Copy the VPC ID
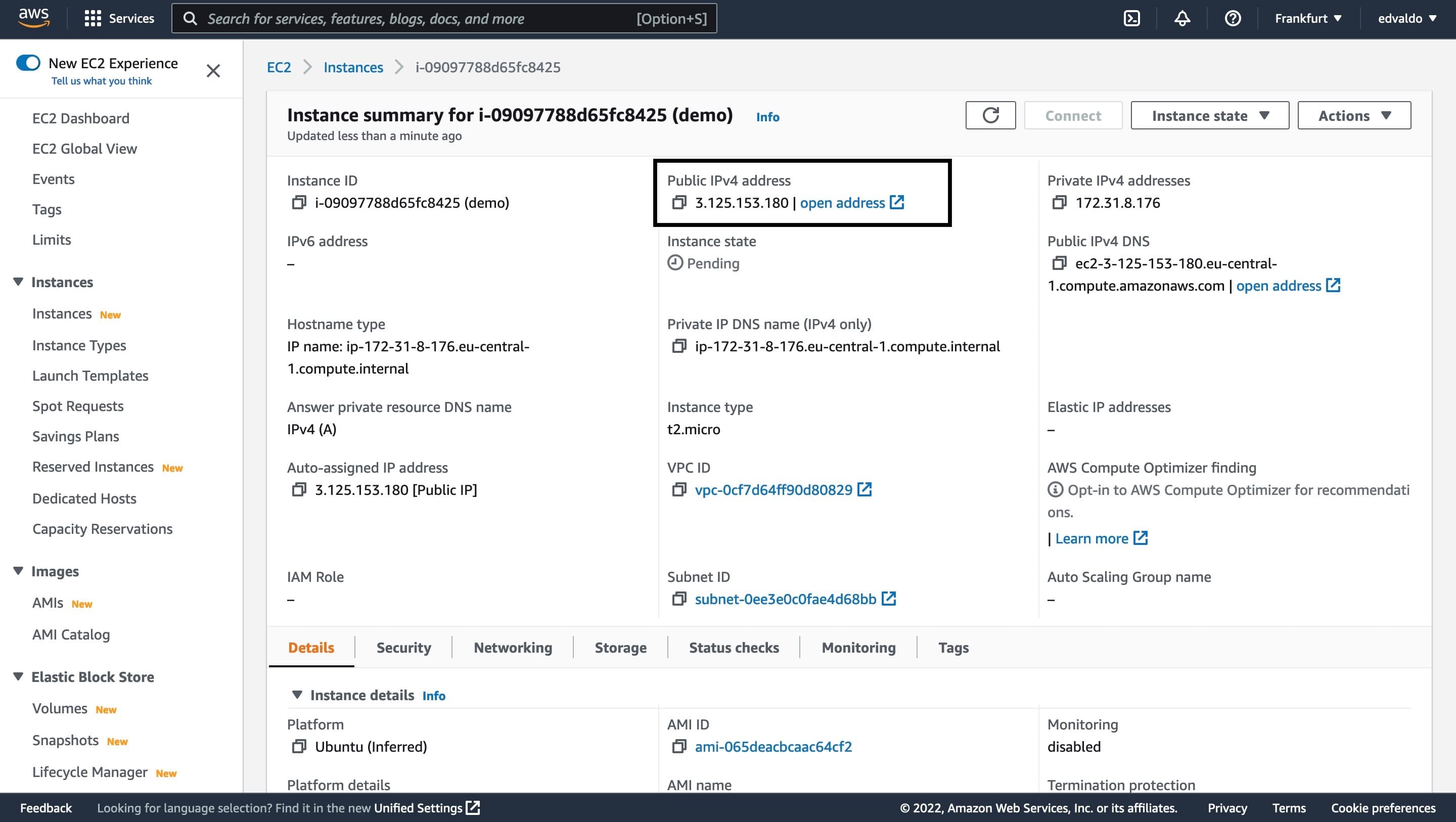 pyautogui.click(x=679, y=489)
